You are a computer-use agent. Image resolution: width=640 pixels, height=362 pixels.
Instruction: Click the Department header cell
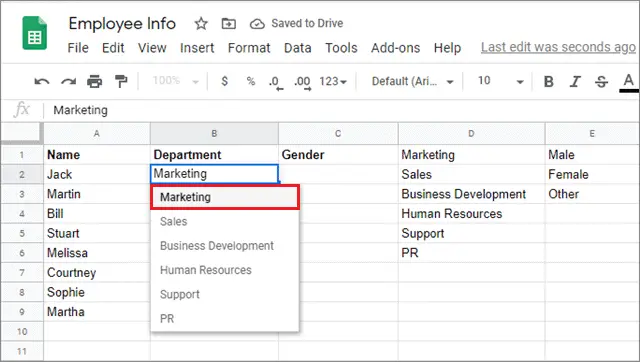tap(214, 155)
